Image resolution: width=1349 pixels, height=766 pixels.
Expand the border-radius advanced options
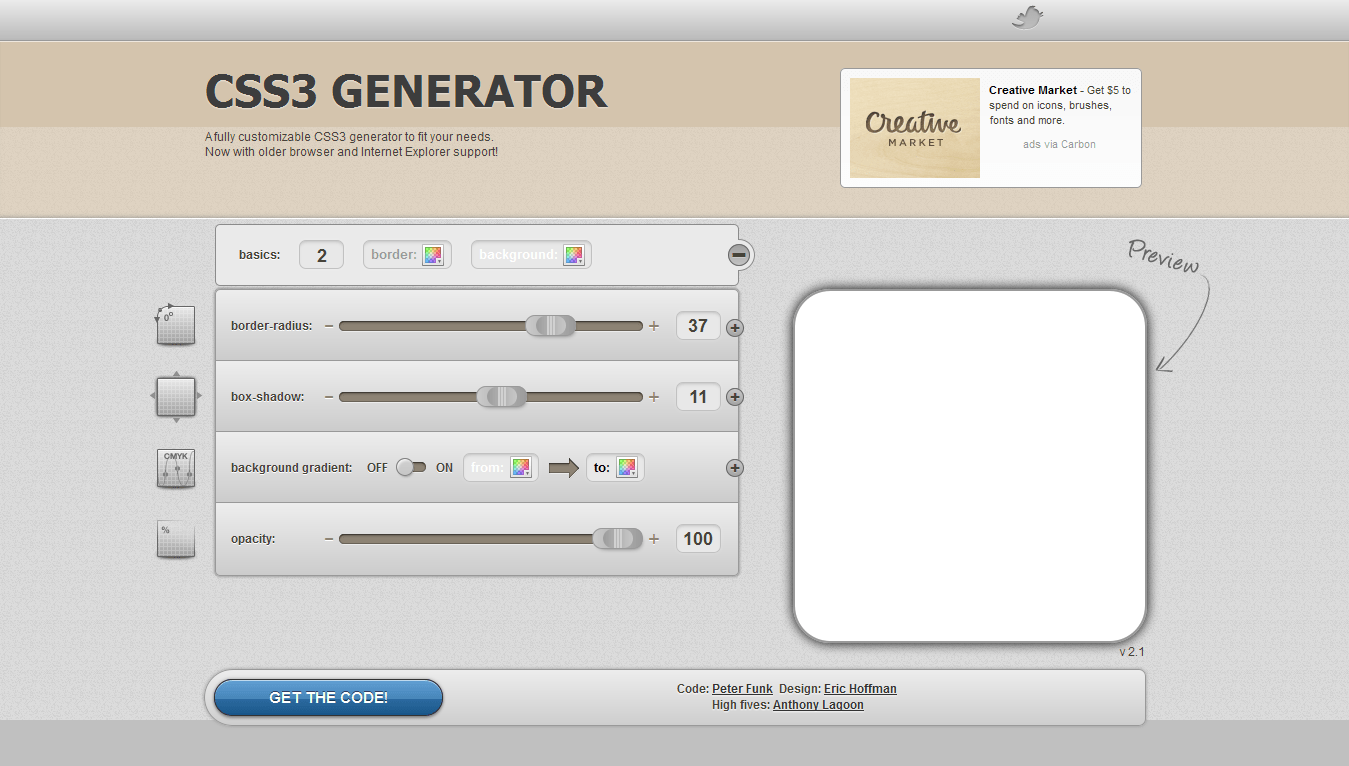735,327
